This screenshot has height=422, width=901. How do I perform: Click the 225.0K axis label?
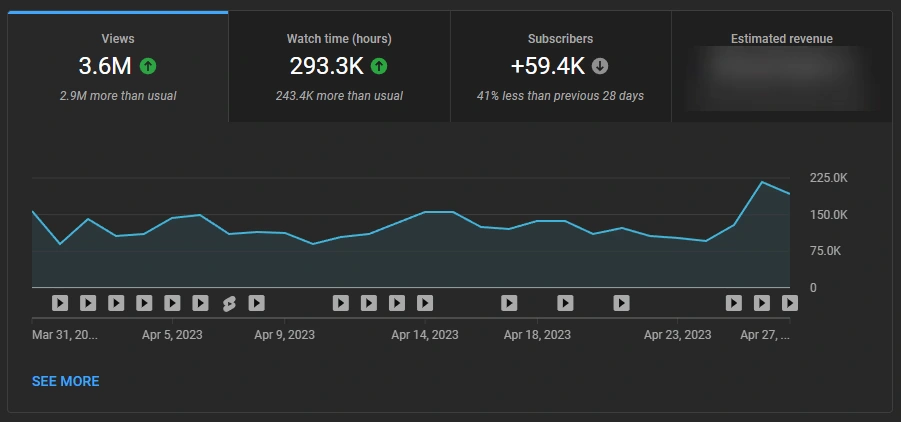(828, 178)
